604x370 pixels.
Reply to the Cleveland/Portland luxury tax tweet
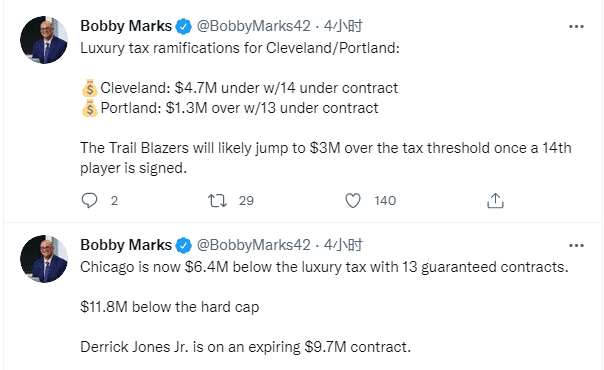(90, 201)
